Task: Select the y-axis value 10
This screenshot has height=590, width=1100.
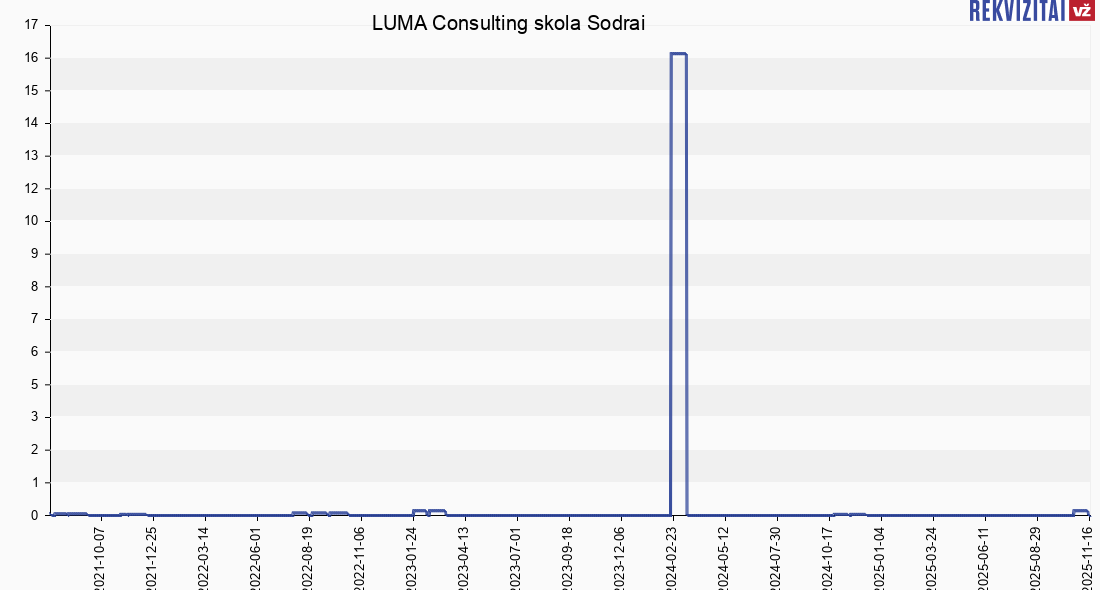Action: click(x=33, y=221)
